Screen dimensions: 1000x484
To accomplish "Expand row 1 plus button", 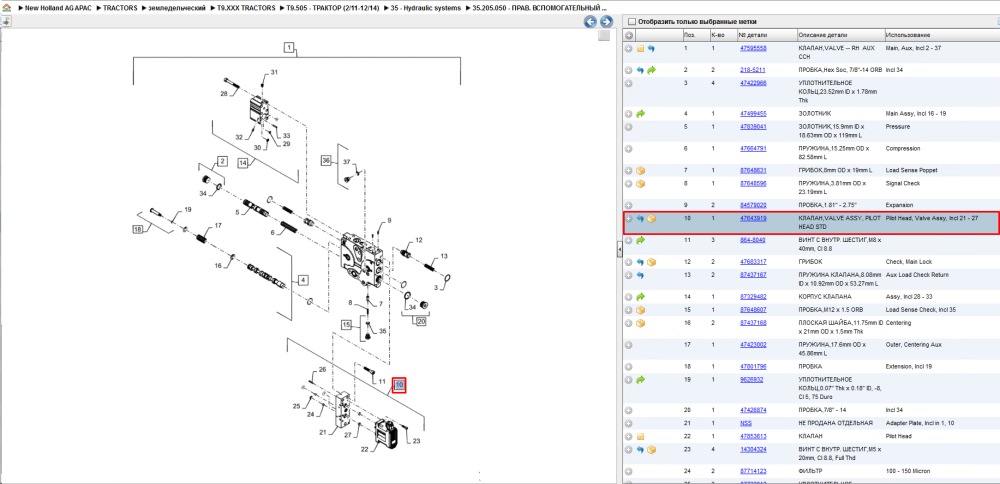I will click(628, 48).
